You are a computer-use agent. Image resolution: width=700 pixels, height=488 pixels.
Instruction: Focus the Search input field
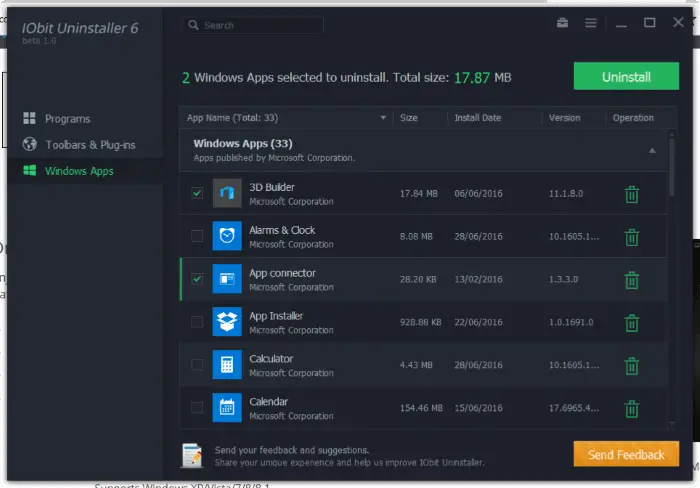[x=253, y=25]
